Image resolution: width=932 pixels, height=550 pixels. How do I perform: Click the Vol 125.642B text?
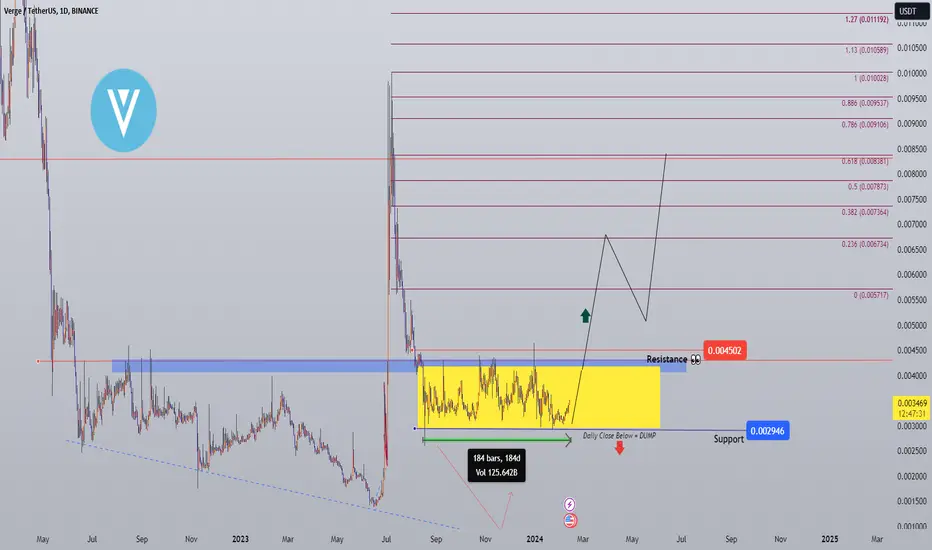coord(496,473)
